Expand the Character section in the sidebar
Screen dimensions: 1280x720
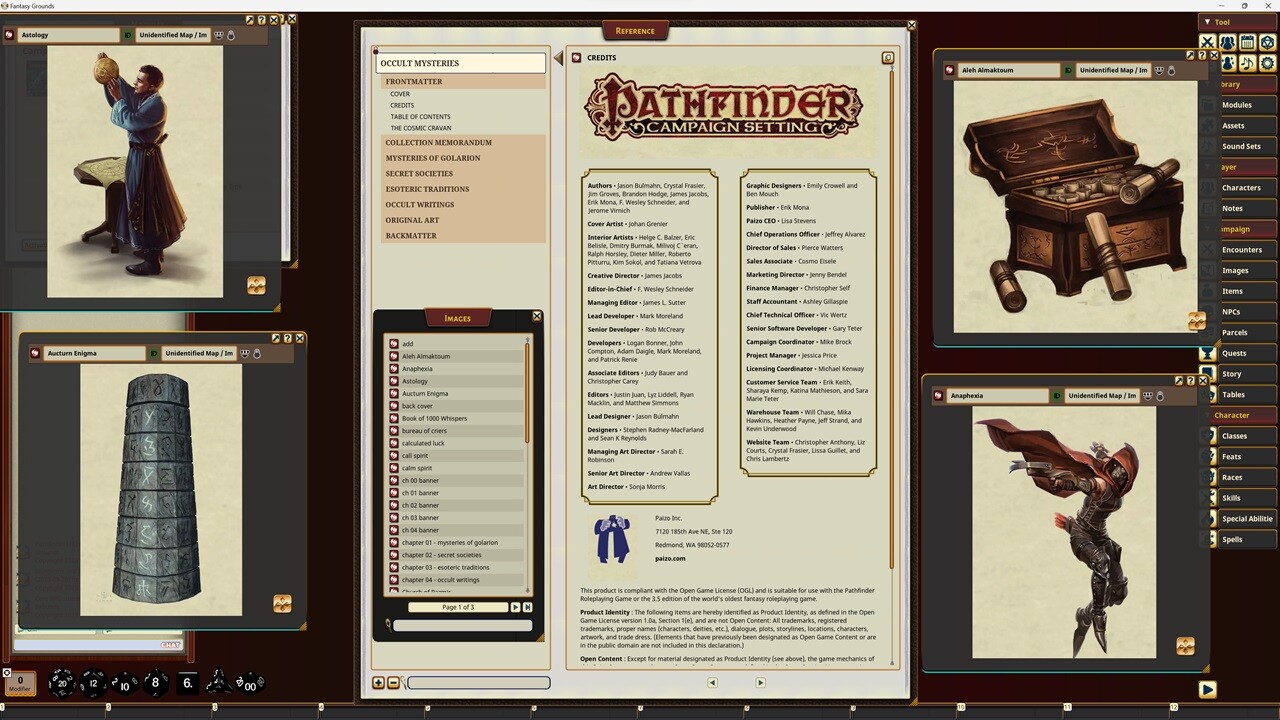(1243, 415)
